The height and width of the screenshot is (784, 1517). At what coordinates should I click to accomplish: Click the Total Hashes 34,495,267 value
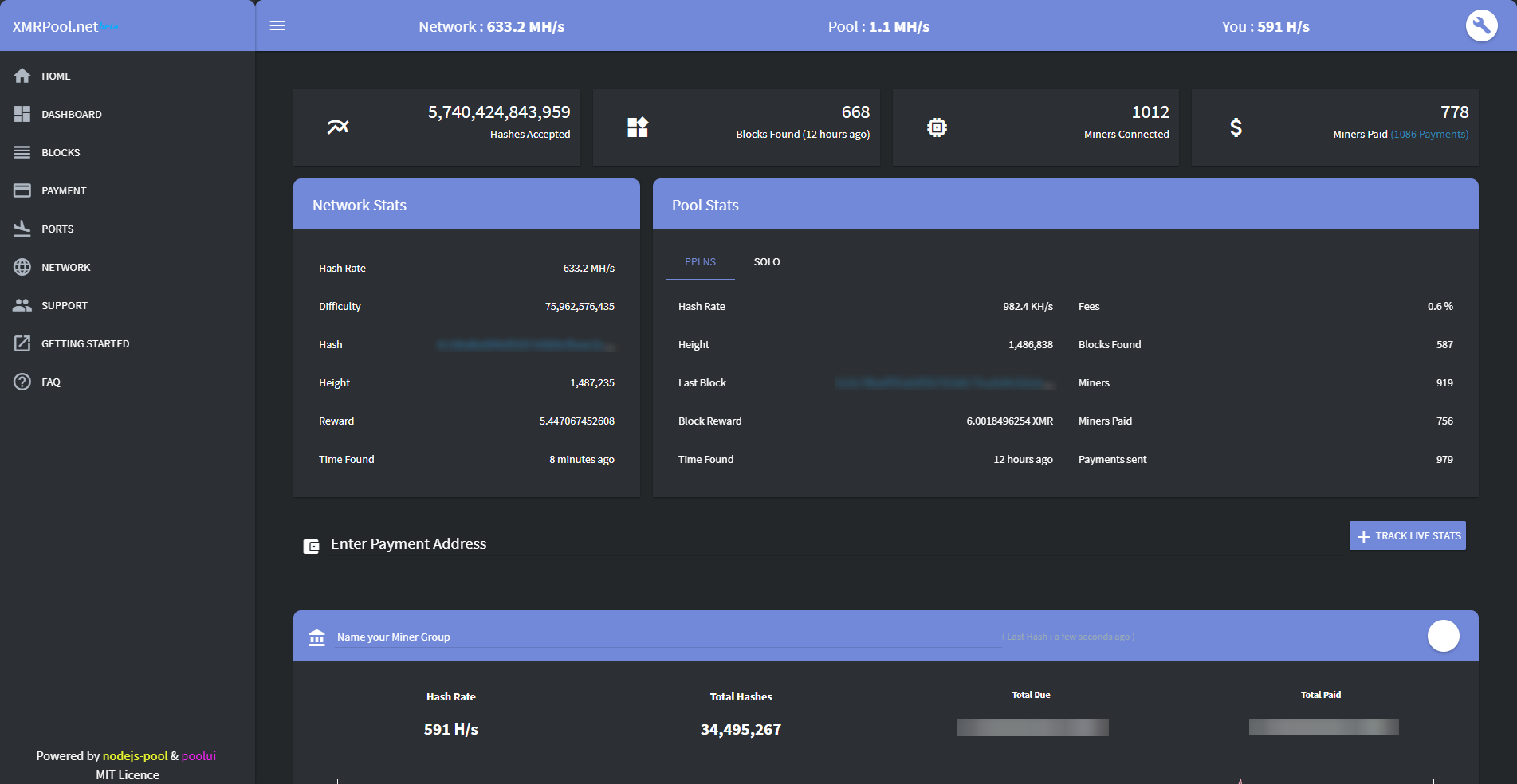click(x=741, y=730)
